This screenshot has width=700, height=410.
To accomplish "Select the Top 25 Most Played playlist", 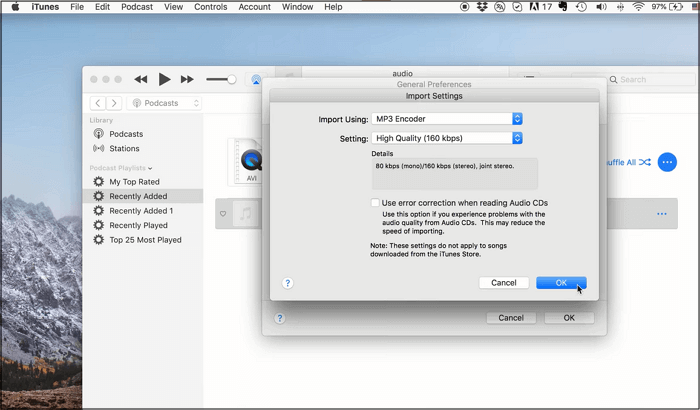I will (x=145, y=240).
